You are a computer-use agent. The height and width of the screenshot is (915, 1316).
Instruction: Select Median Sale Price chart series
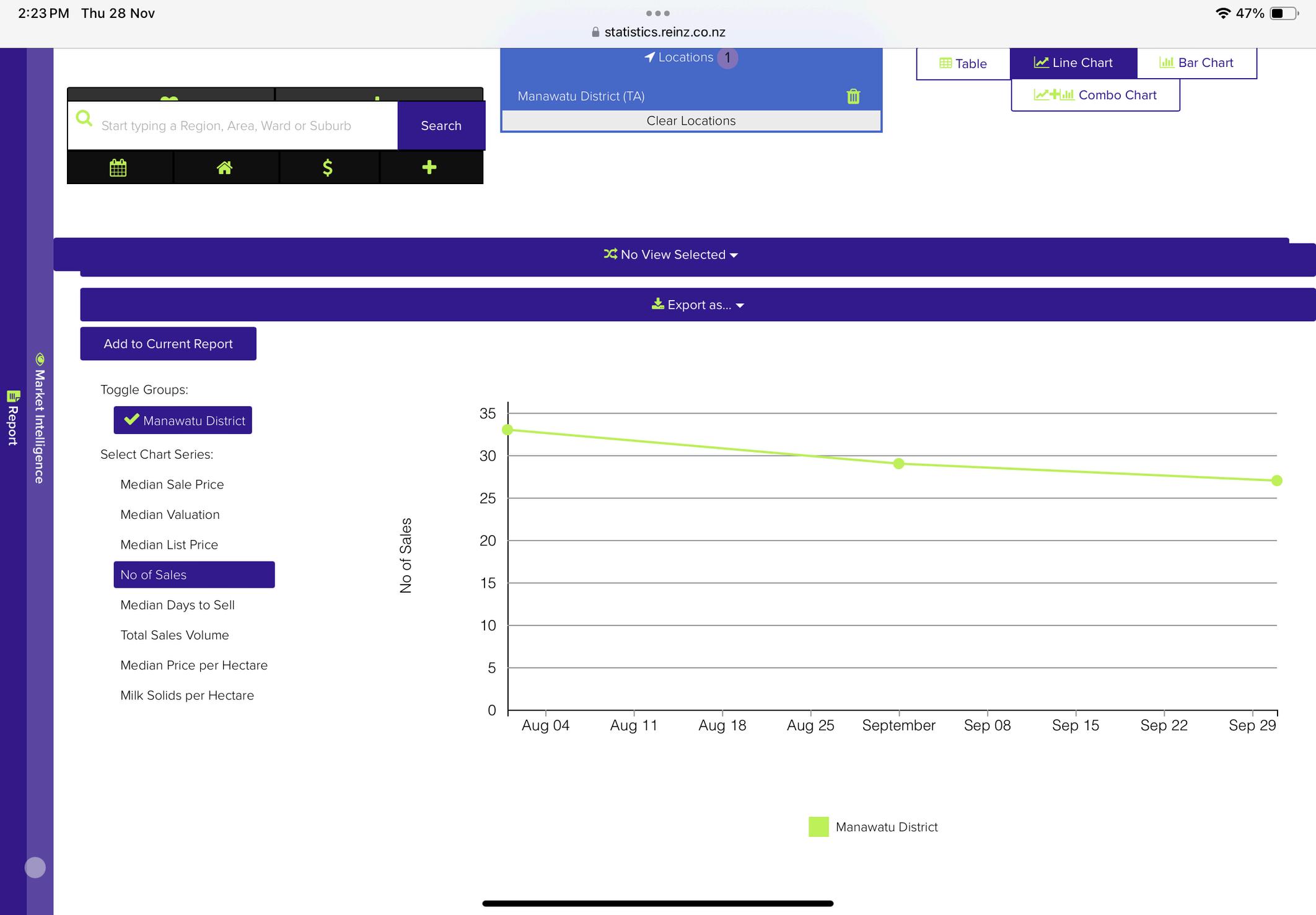[x=172, y=484]
